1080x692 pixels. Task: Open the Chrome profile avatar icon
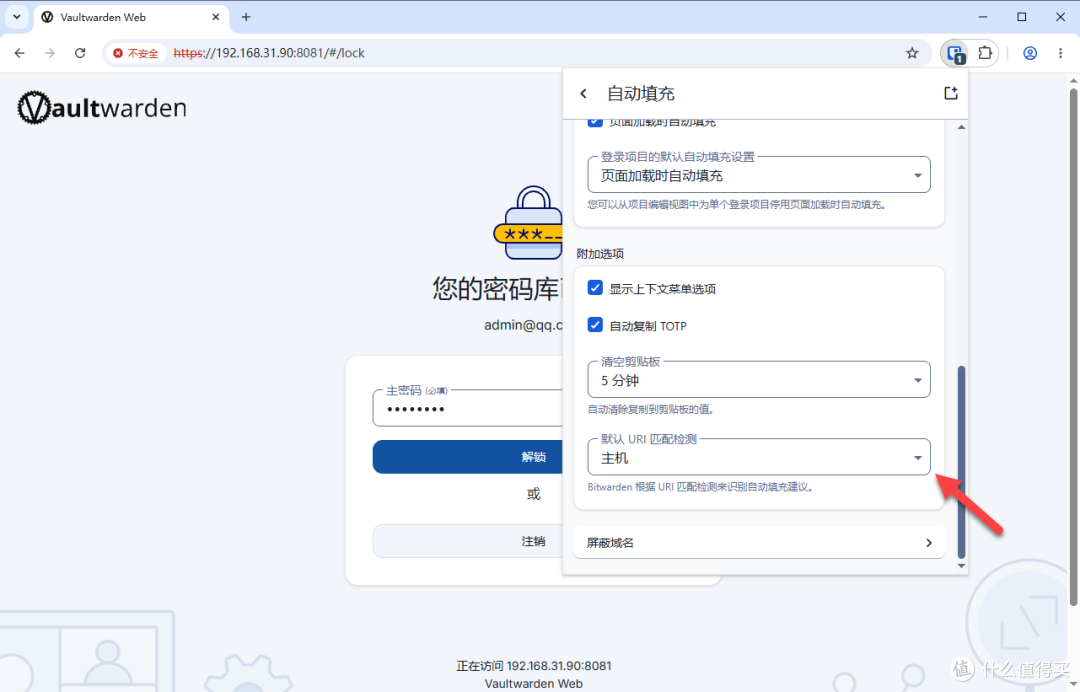click(x=1030, y=53)
